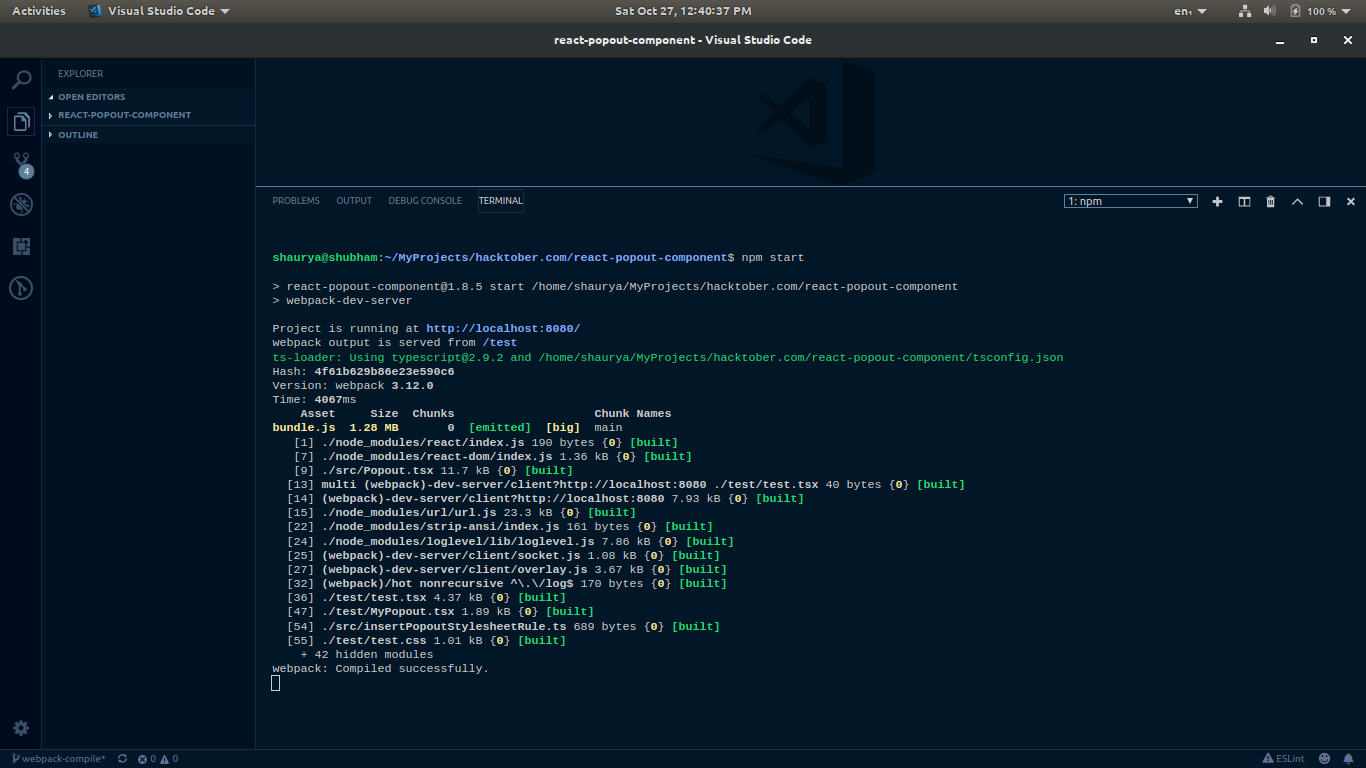This screenshot has width=1366, height=768.
Task: Click the 'webpack-dev-server' script line
Action: [342, 300]
